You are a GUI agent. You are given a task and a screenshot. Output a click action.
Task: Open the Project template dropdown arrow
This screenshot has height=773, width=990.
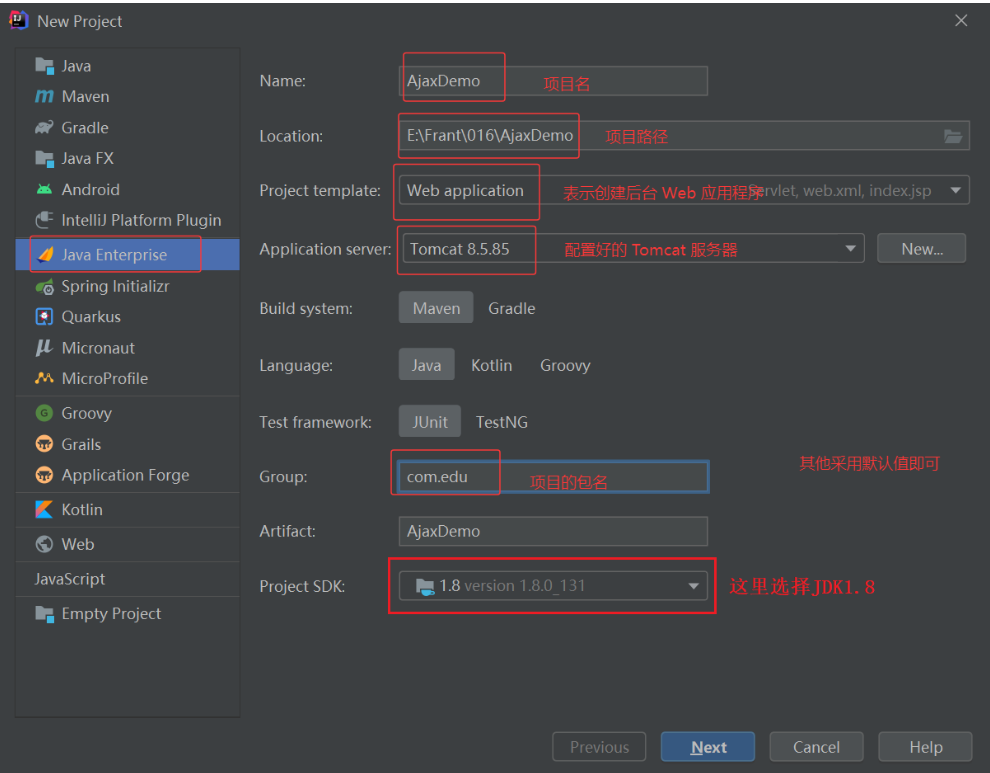(955, 190)
